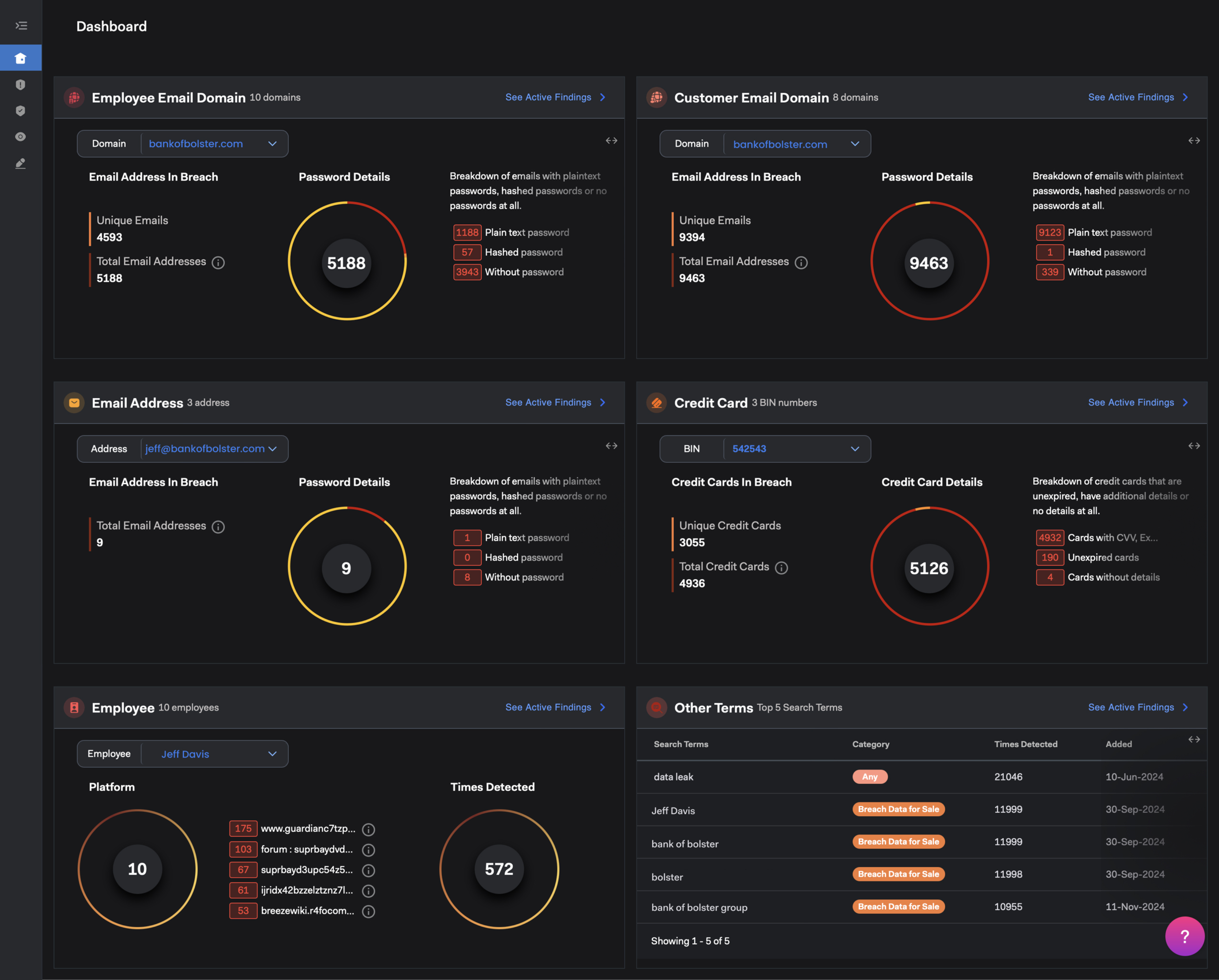Image resolution: width=1219 pixels, height=980 pixels.
Task: Click the data leak search term row
Action: (673, 777)
